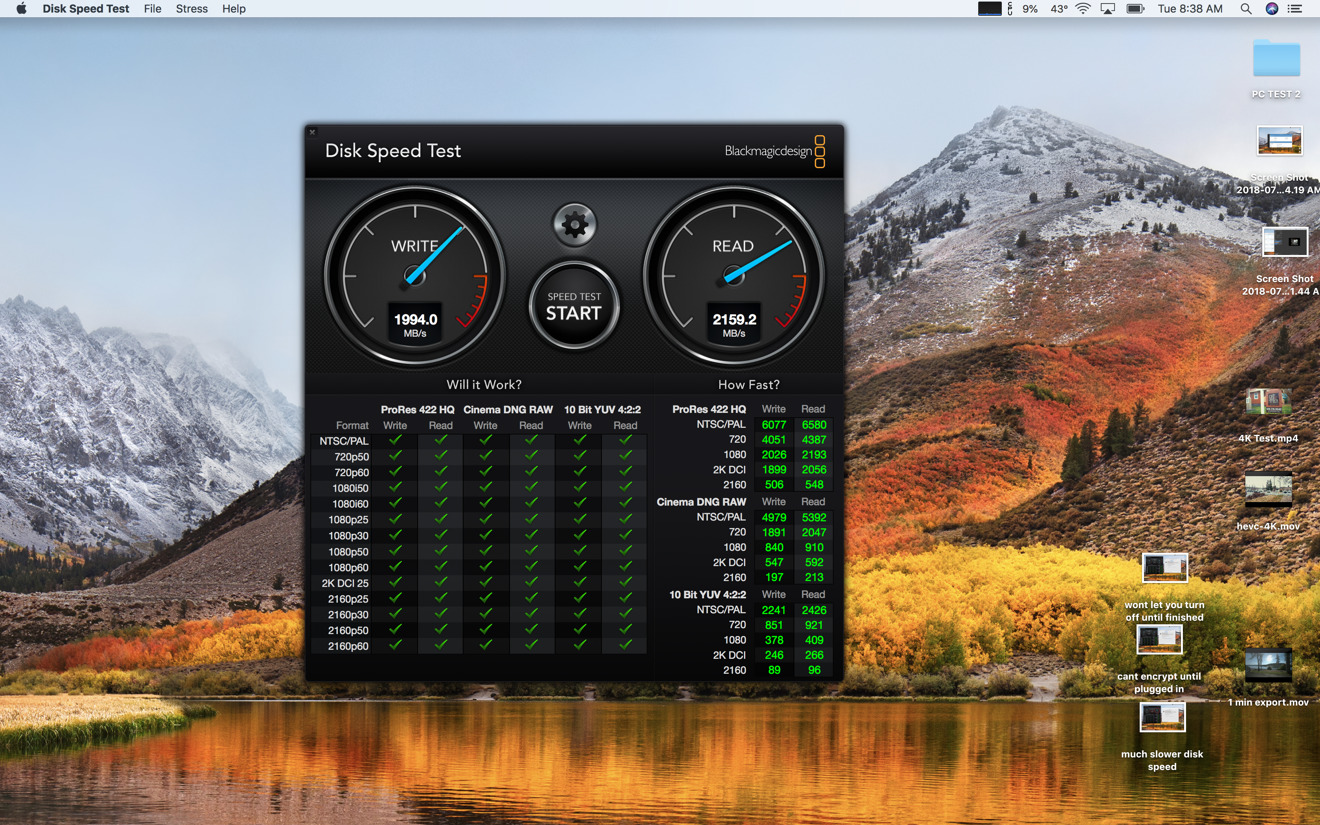Click Cinema DNG write checkmark for 1080i60

click(x=485, y=503)
